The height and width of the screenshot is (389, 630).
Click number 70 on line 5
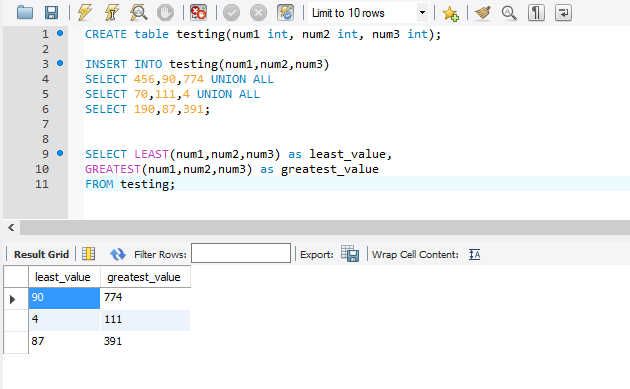click(x=141, y=94)
